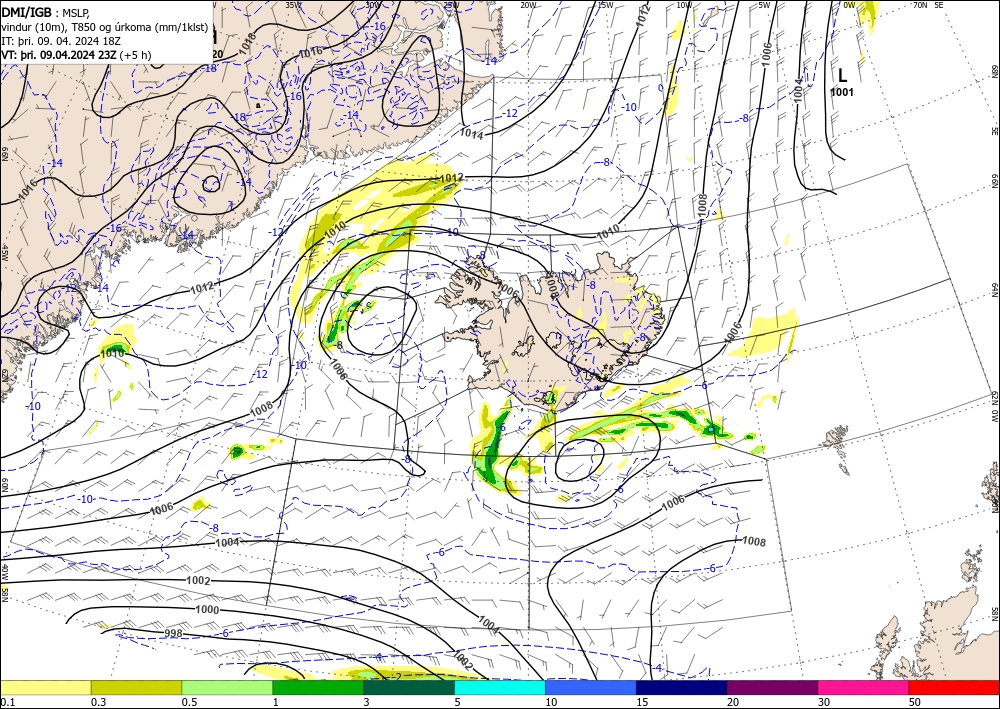Image resolution: width=1000 pixels, height=709 pixels.
Task: Select the dark green 3 mm legend swatch
Action: click(409, 687)
